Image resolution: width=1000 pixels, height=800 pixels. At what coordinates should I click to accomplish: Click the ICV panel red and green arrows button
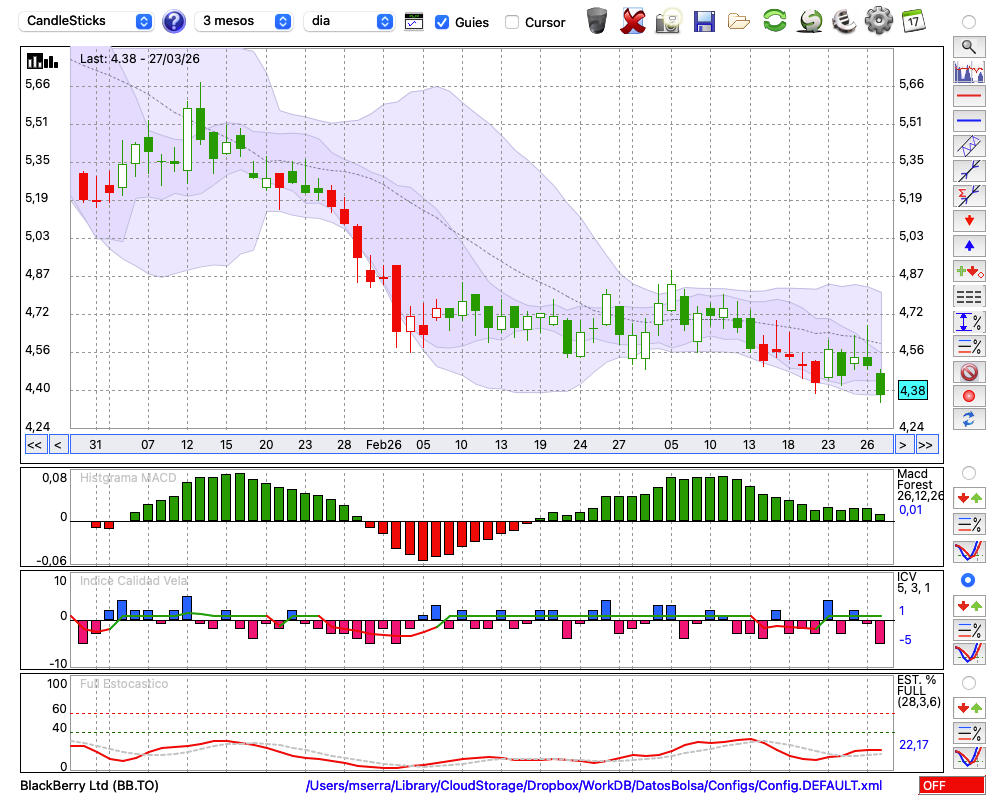969,605
